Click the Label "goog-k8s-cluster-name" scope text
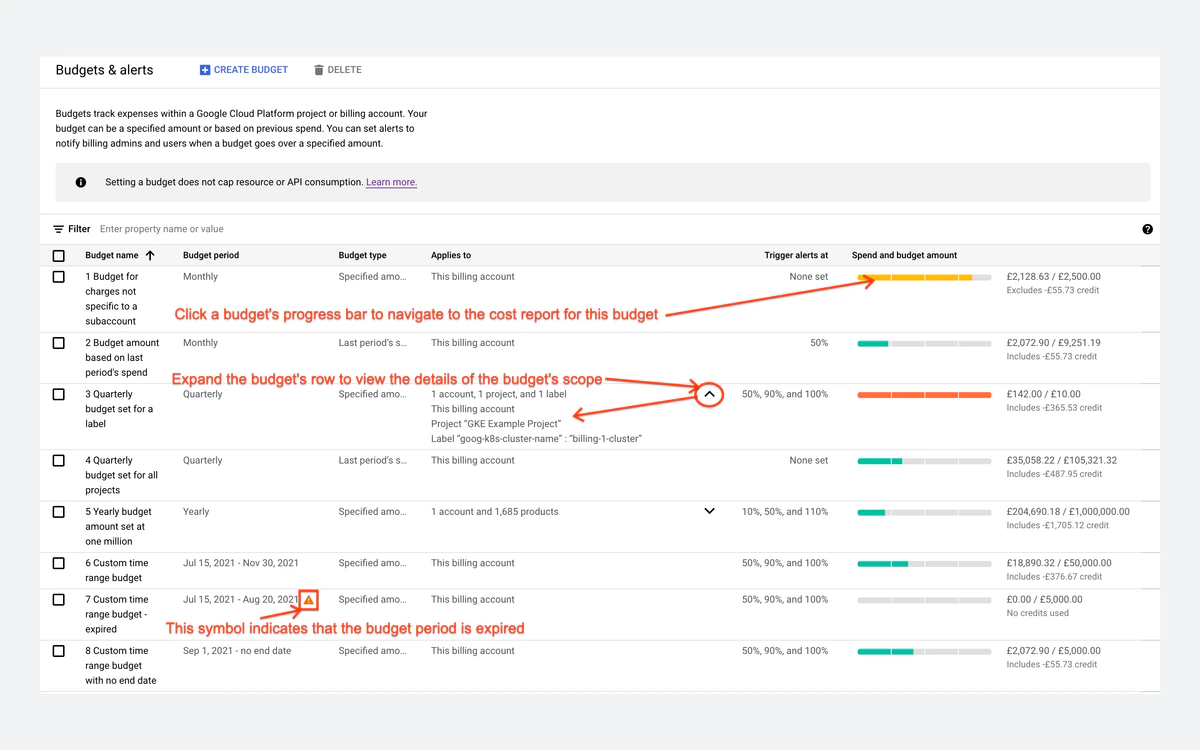The image size is (1200, 750). coord(536,439)
